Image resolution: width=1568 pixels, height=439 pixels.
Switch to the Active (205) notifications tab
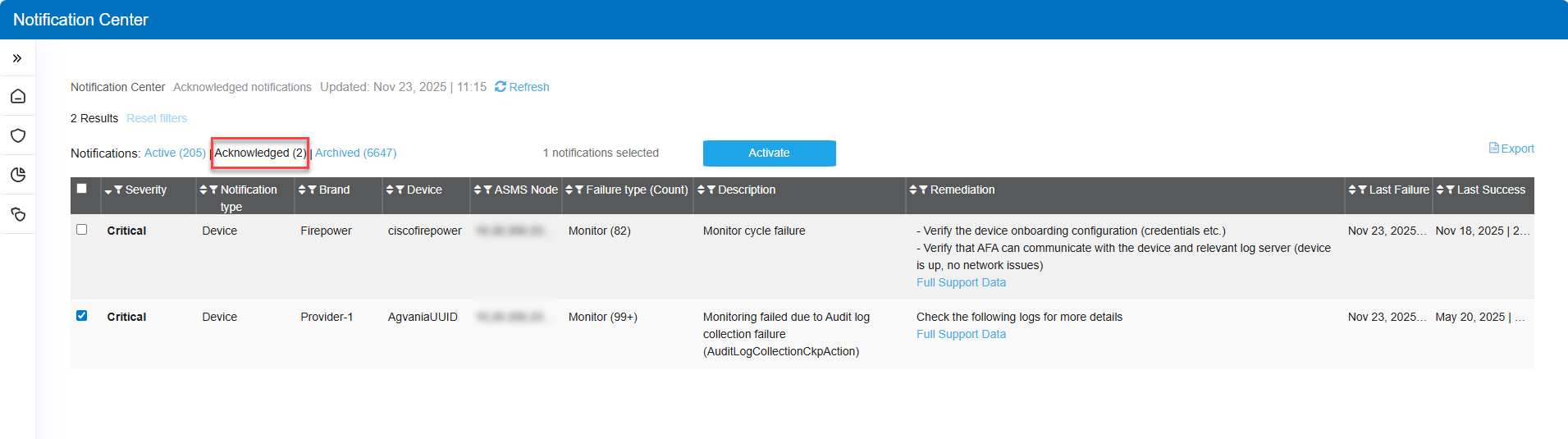pyautogui.click(x=175, y=153)
